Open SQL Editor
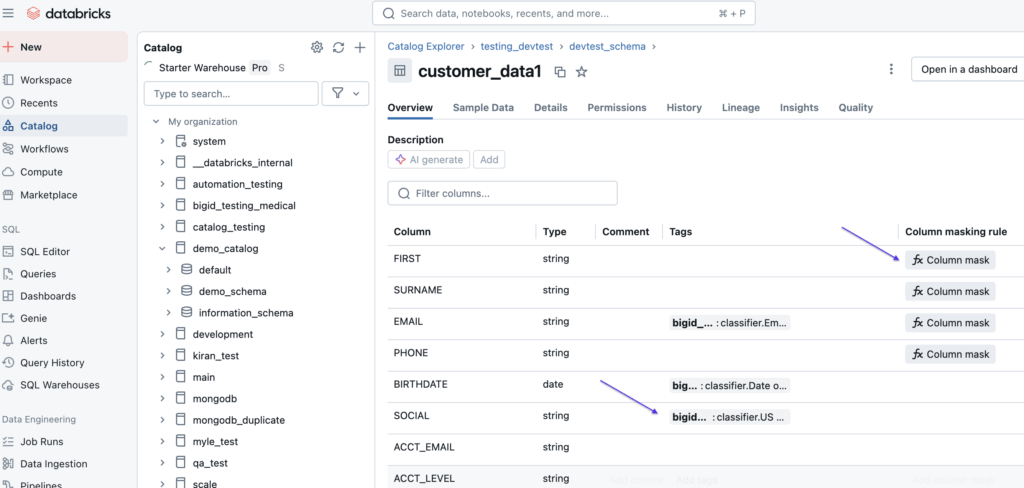1024x488 pixels. [x=44, y=252]
